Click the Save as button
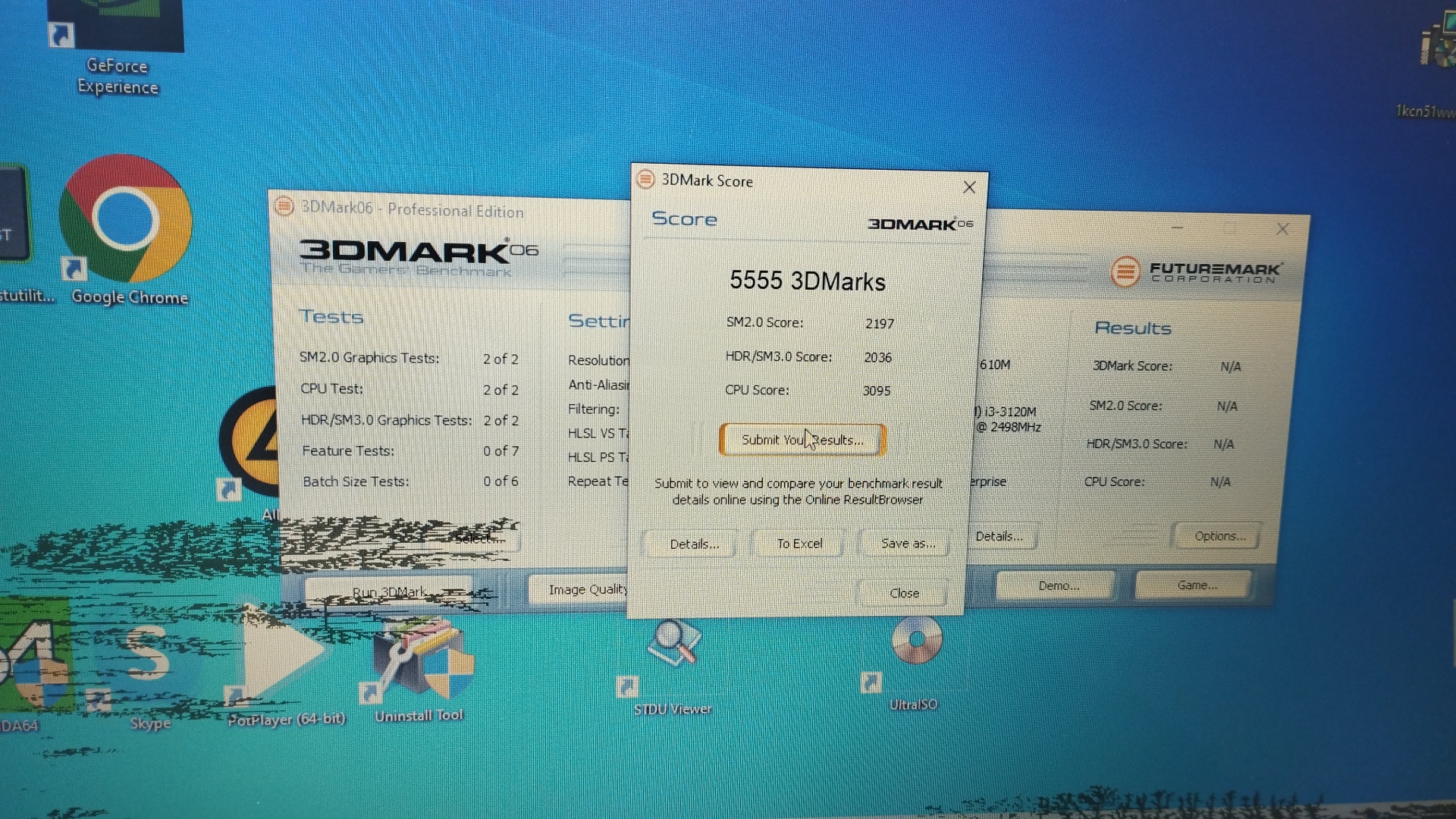Viewport: 1456px width, 819px height. click(906, 544)
